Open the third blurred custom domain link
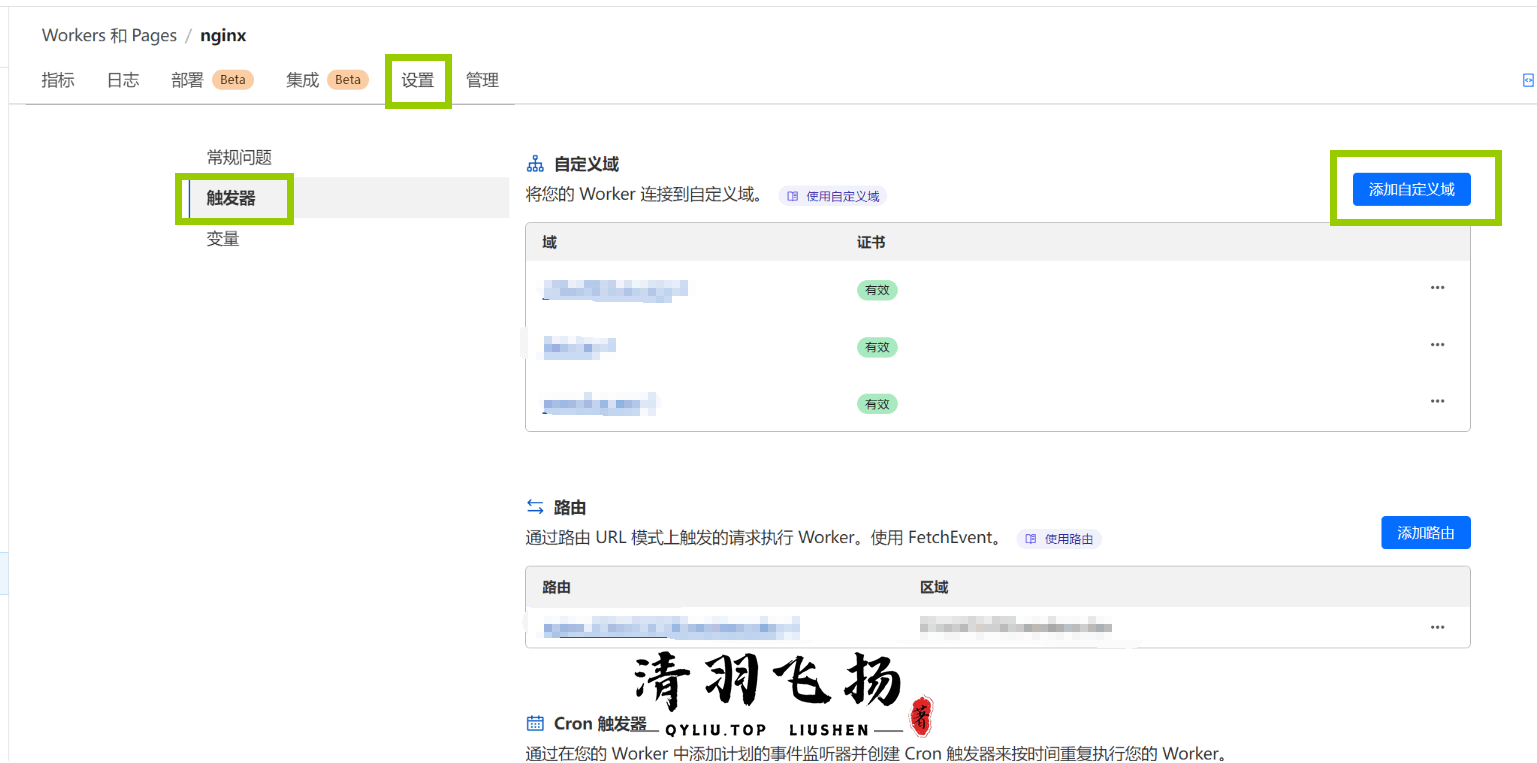 (x=600, y=403)
